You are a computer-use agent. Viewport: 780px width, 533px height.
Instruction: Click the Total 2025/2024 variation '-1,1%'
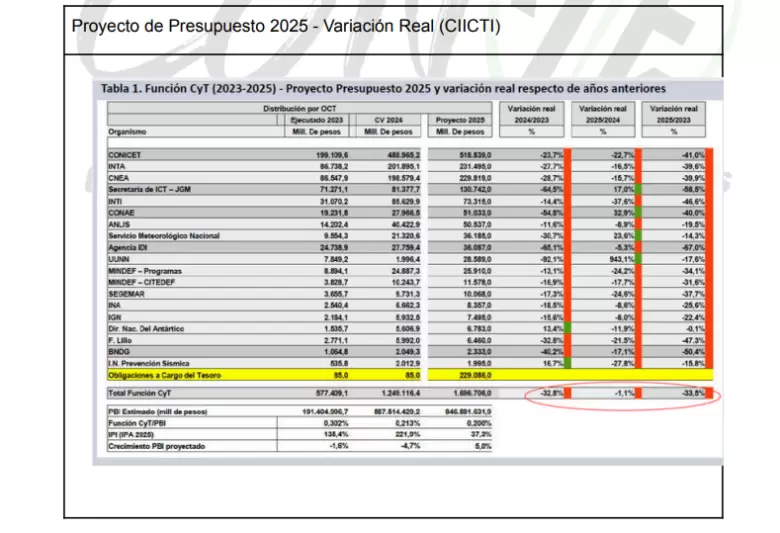point(624,393)
